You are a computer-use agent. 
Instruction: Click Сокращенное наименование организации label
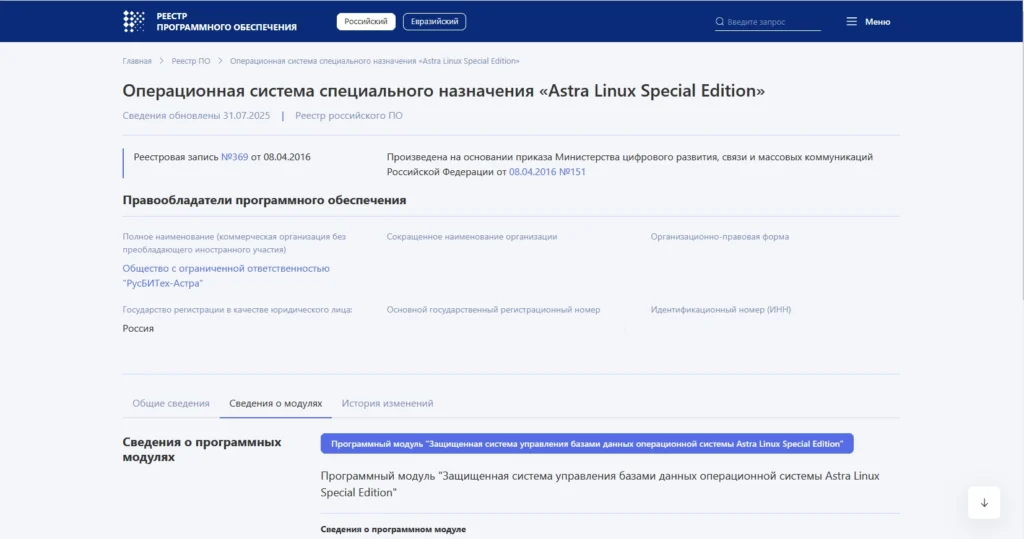472,237
